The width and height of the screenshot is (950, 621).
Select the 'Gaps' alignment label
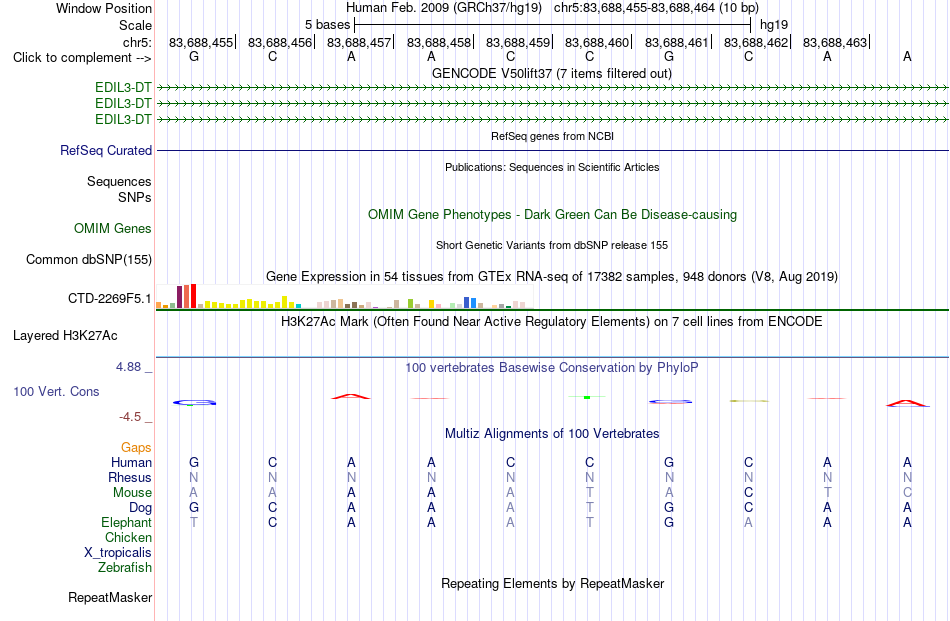(x=136, y=447)
